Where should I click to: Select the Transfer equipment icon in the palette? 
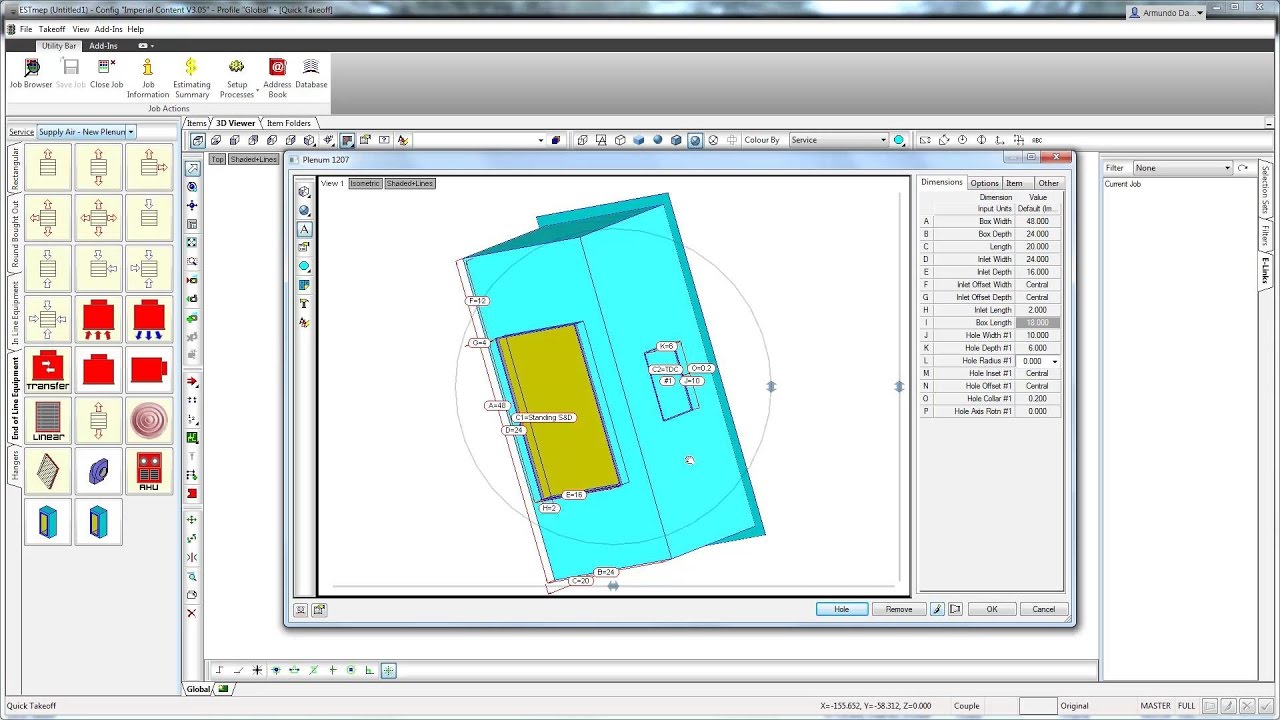pos(47,369)
